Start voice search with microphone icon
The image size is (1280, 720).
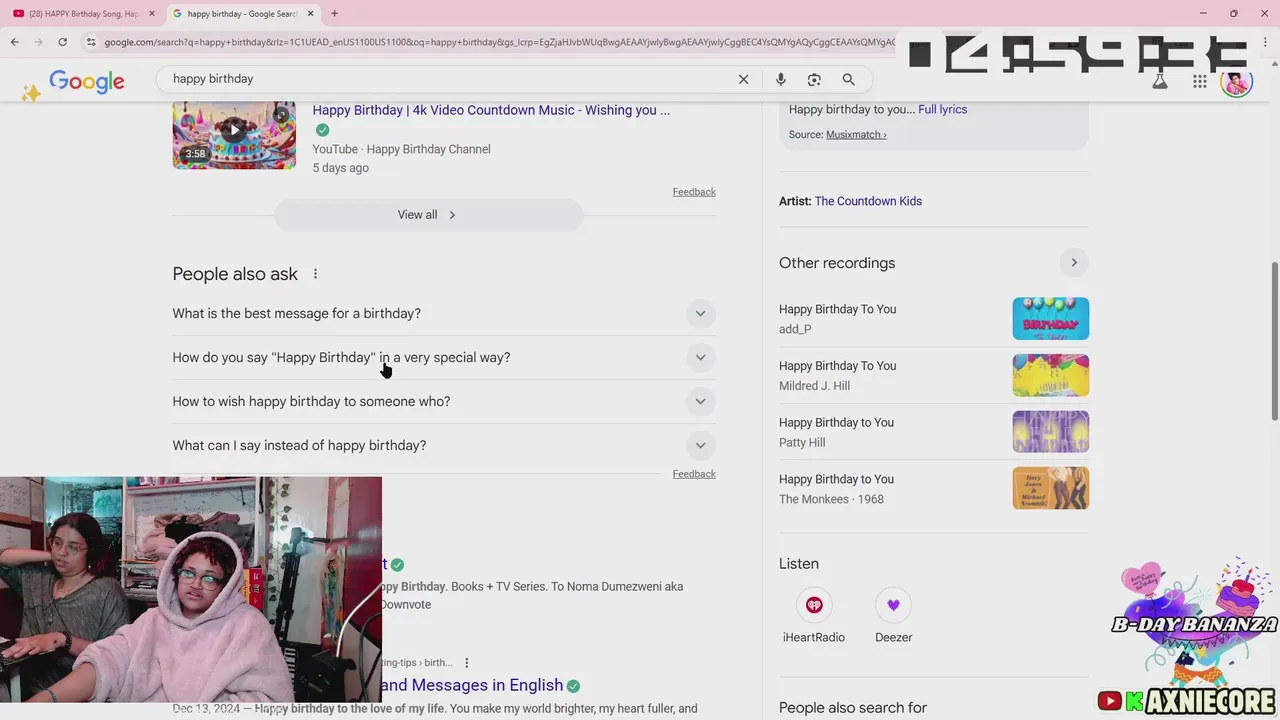pyautogui.click(x=781, y=79)
